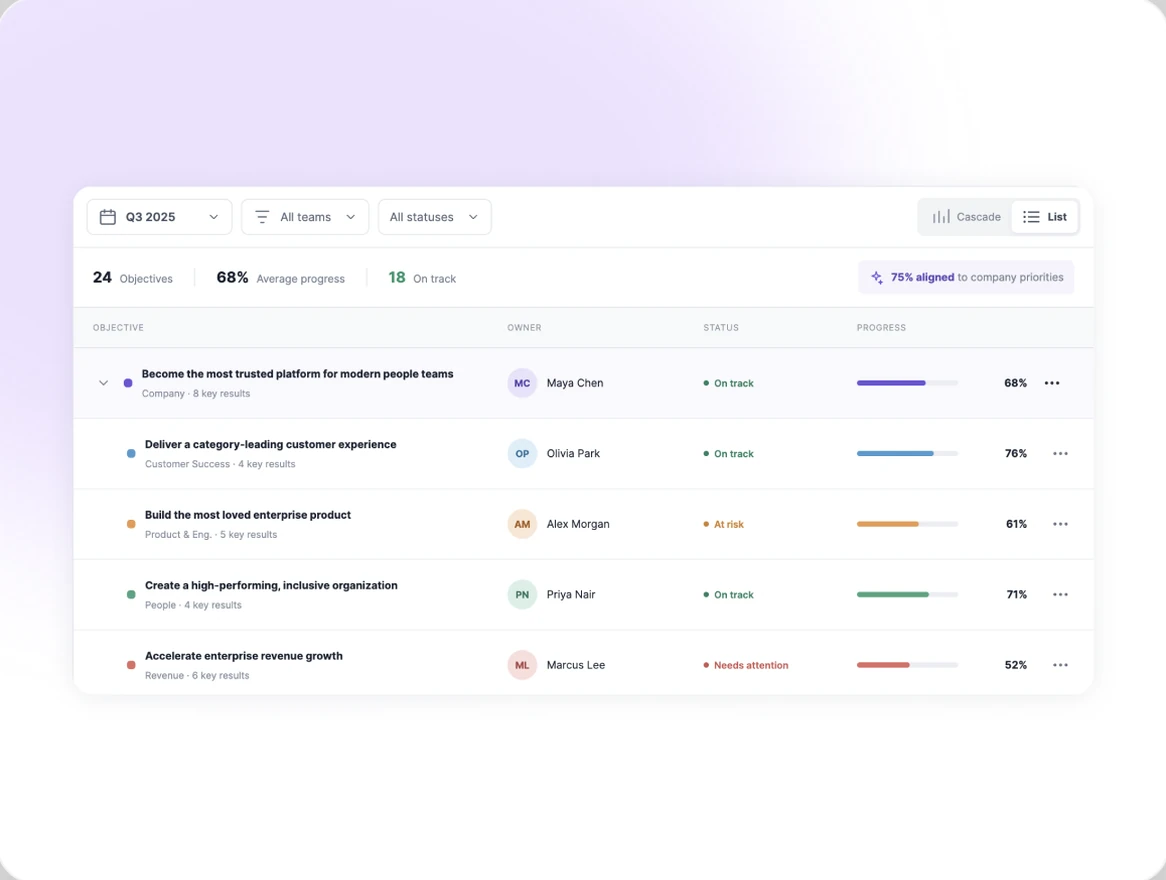Open the Q3 2025 period dropdown
Image resolution: width=1166 pixels, height=880 pixels.
point(159,217)
